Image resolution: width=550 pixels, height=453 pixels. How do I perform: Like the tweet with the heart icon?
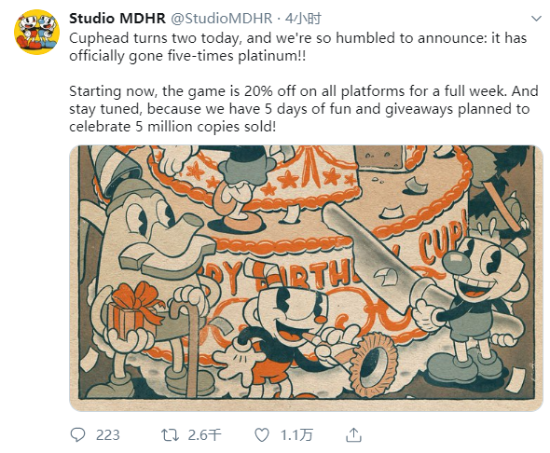coord(262,435)
